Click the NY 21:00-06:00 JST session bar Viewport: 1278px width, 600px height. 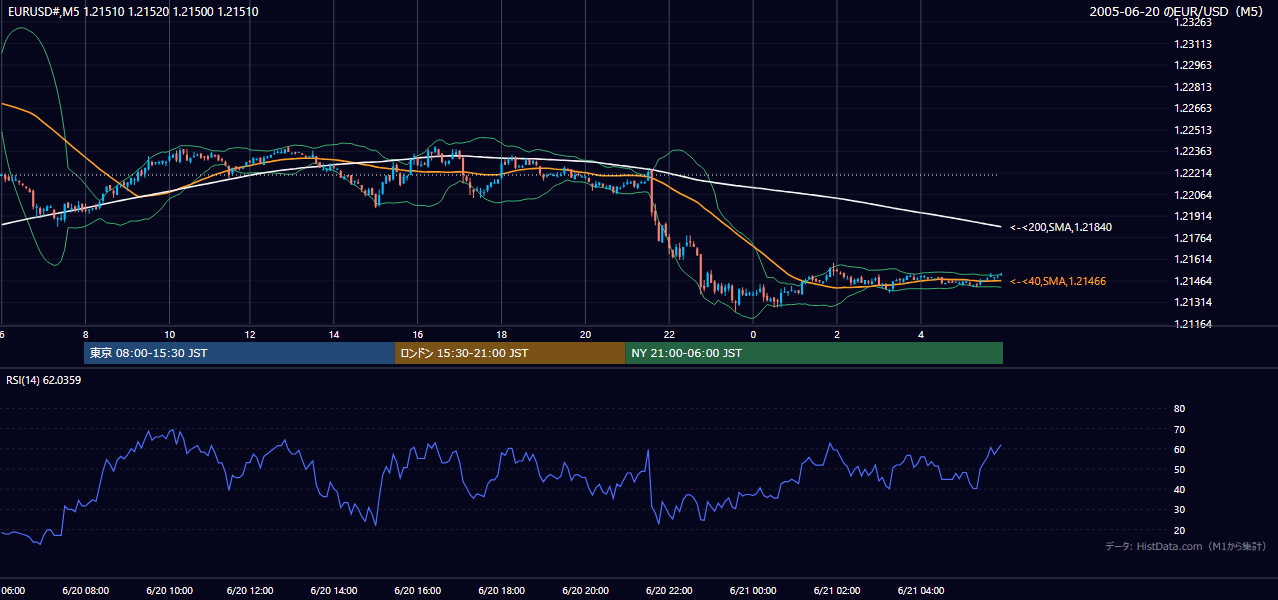(x=814, y=353)
